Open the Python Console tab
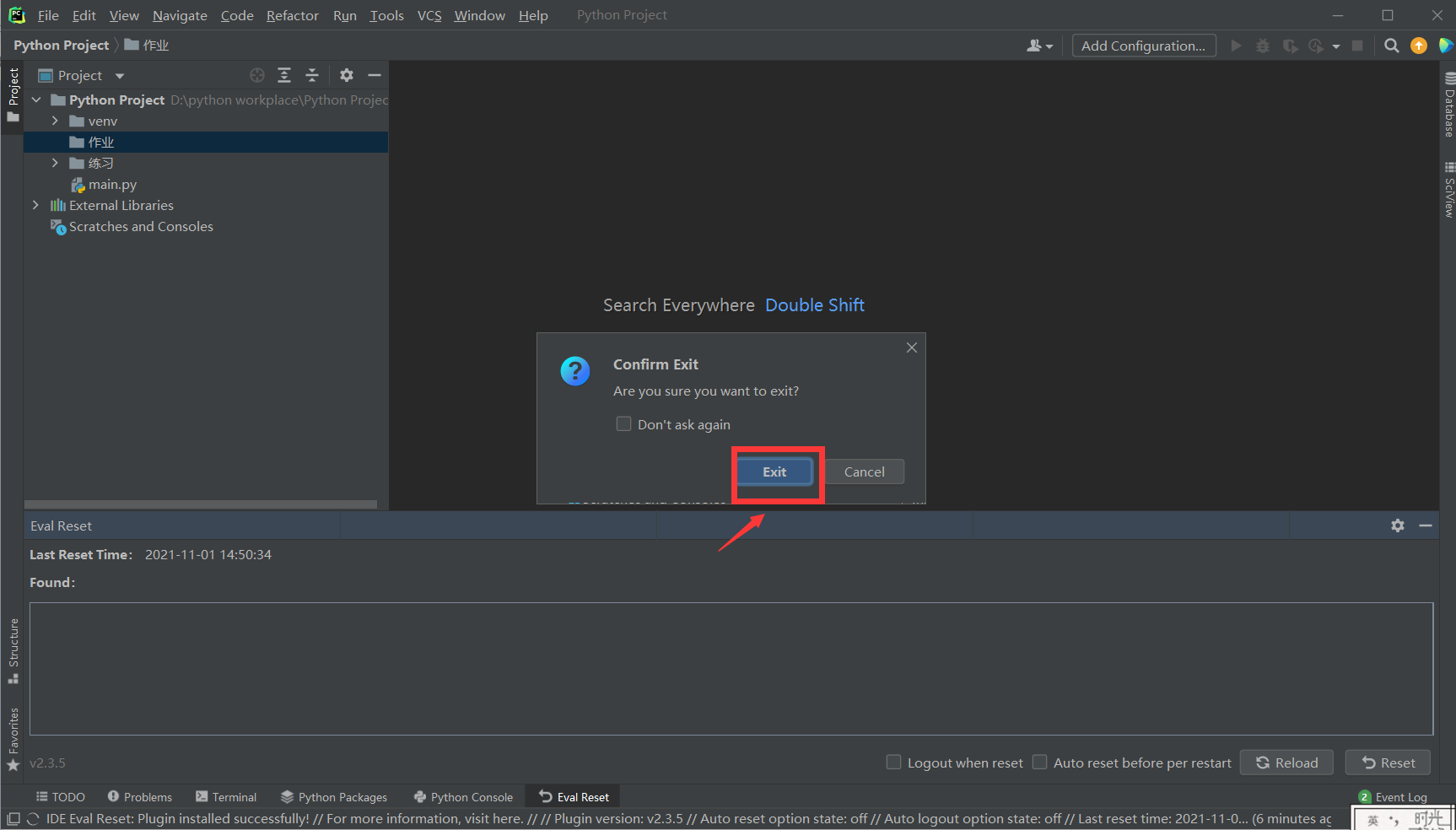1456x830 pixels. coord(463,797)
